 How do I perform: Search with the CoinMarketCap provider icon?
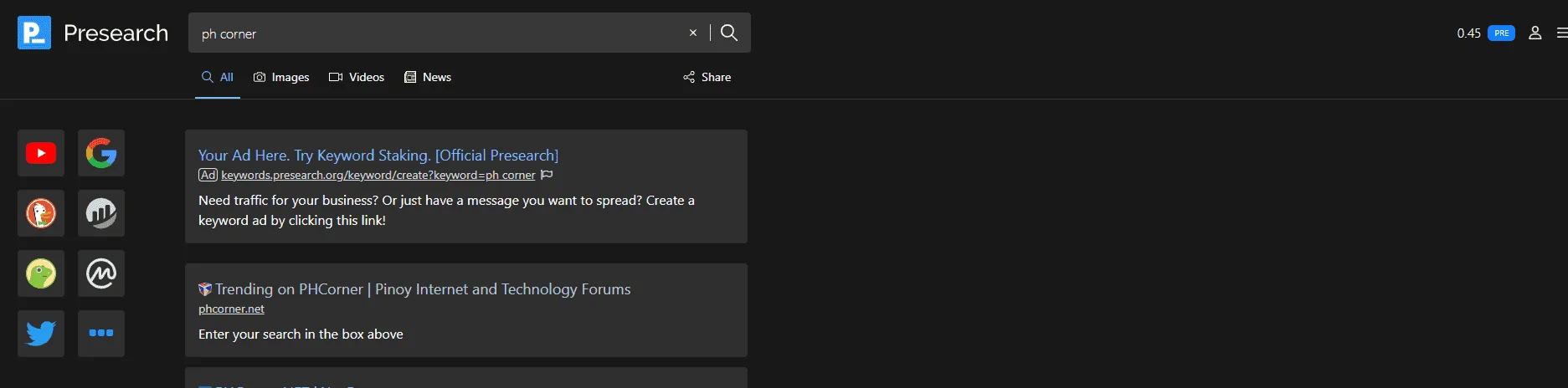coord(101,273)
